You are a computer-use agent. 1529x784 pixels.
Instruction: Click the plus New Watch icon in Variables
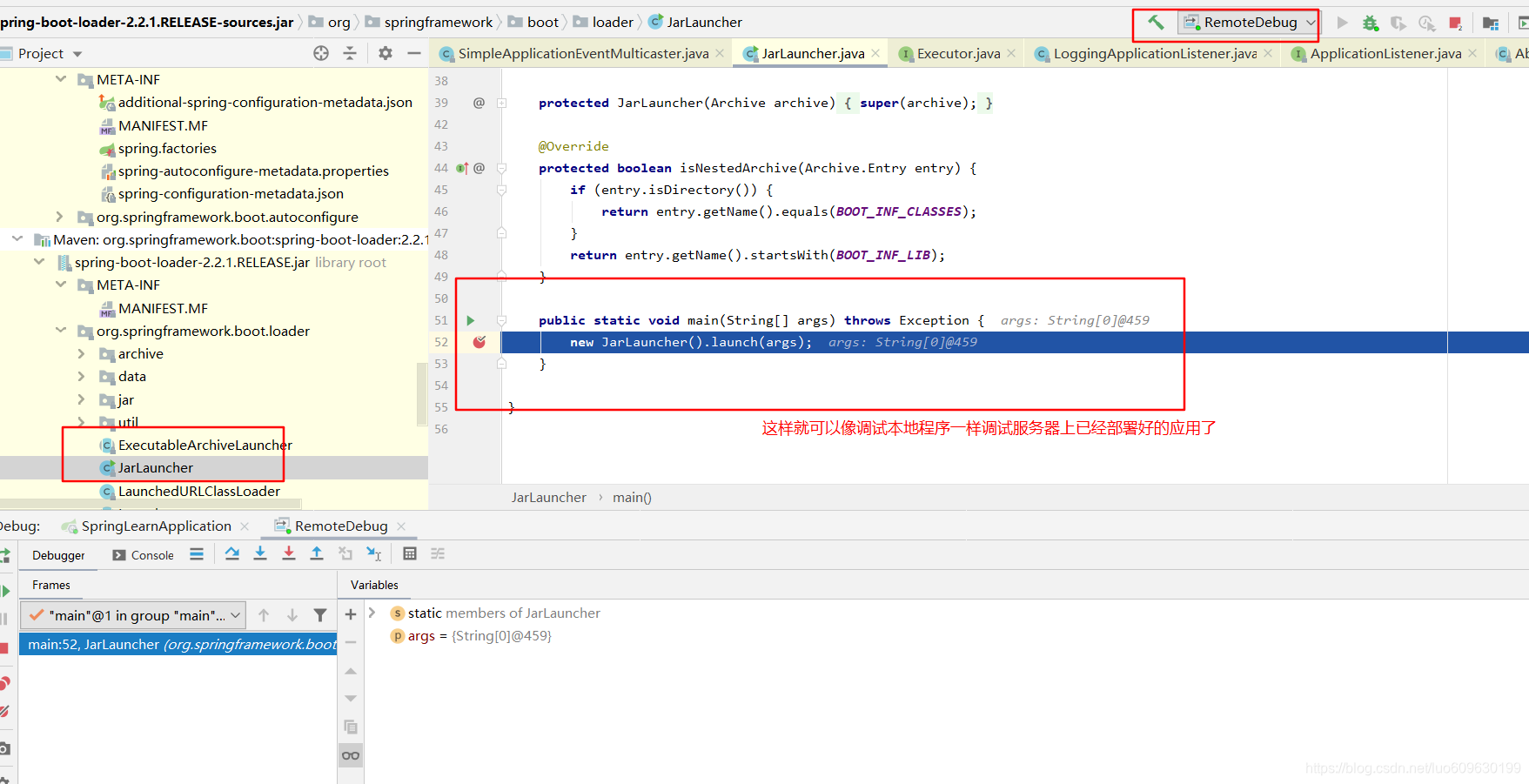click(351, 614)
